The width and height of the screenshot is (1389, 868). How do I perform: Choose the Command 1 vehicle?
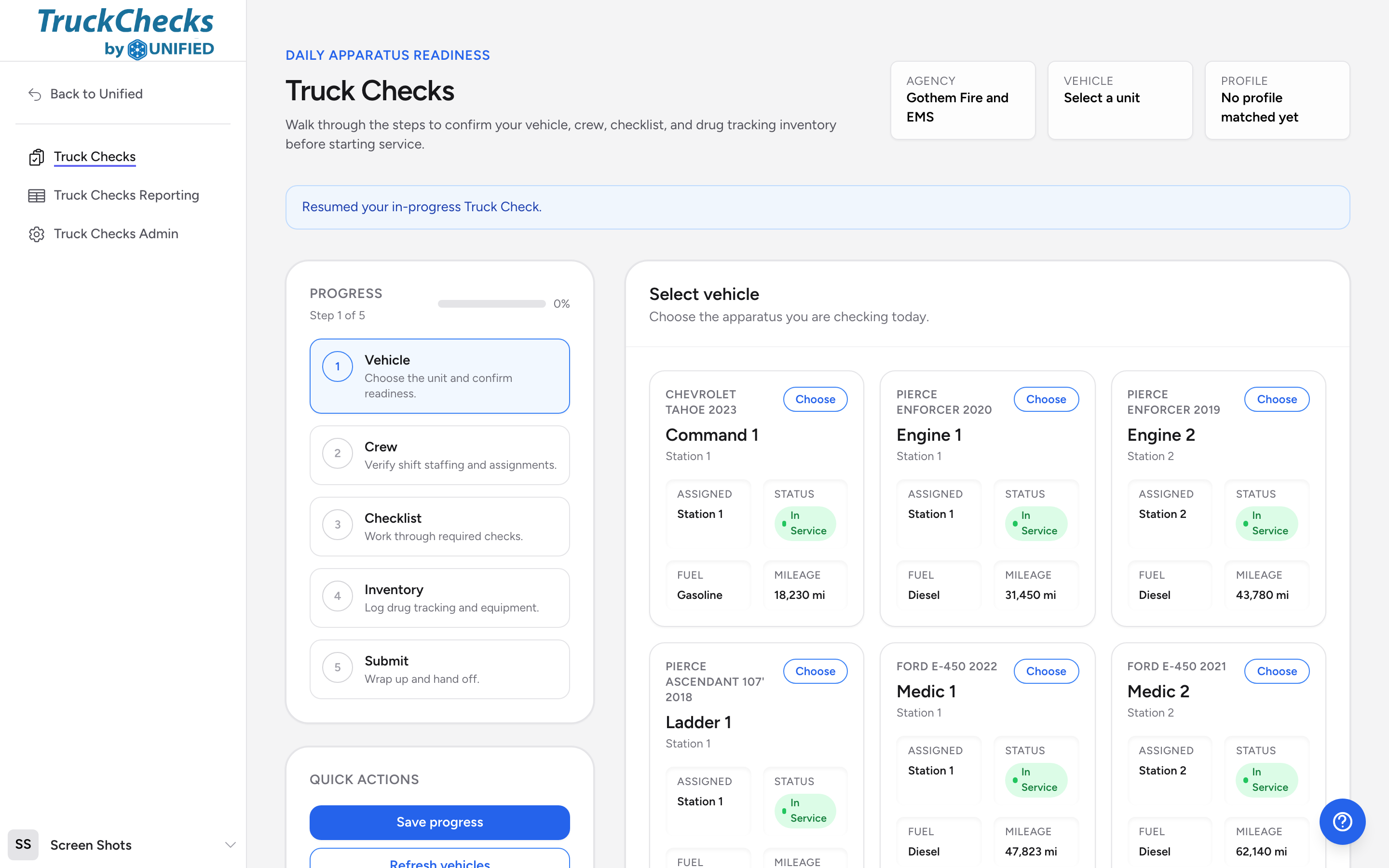click(x=815, y=400)
